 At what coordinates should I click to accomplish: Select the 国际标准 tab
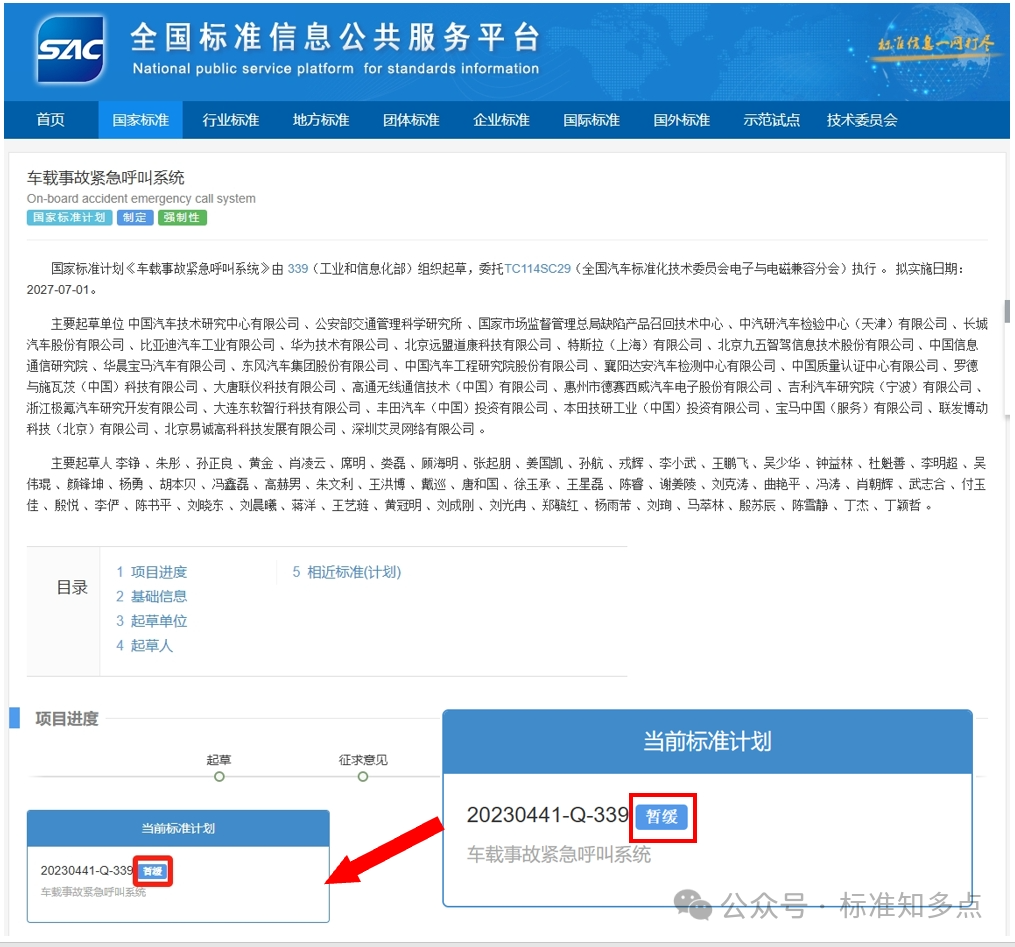coord(592,120)
